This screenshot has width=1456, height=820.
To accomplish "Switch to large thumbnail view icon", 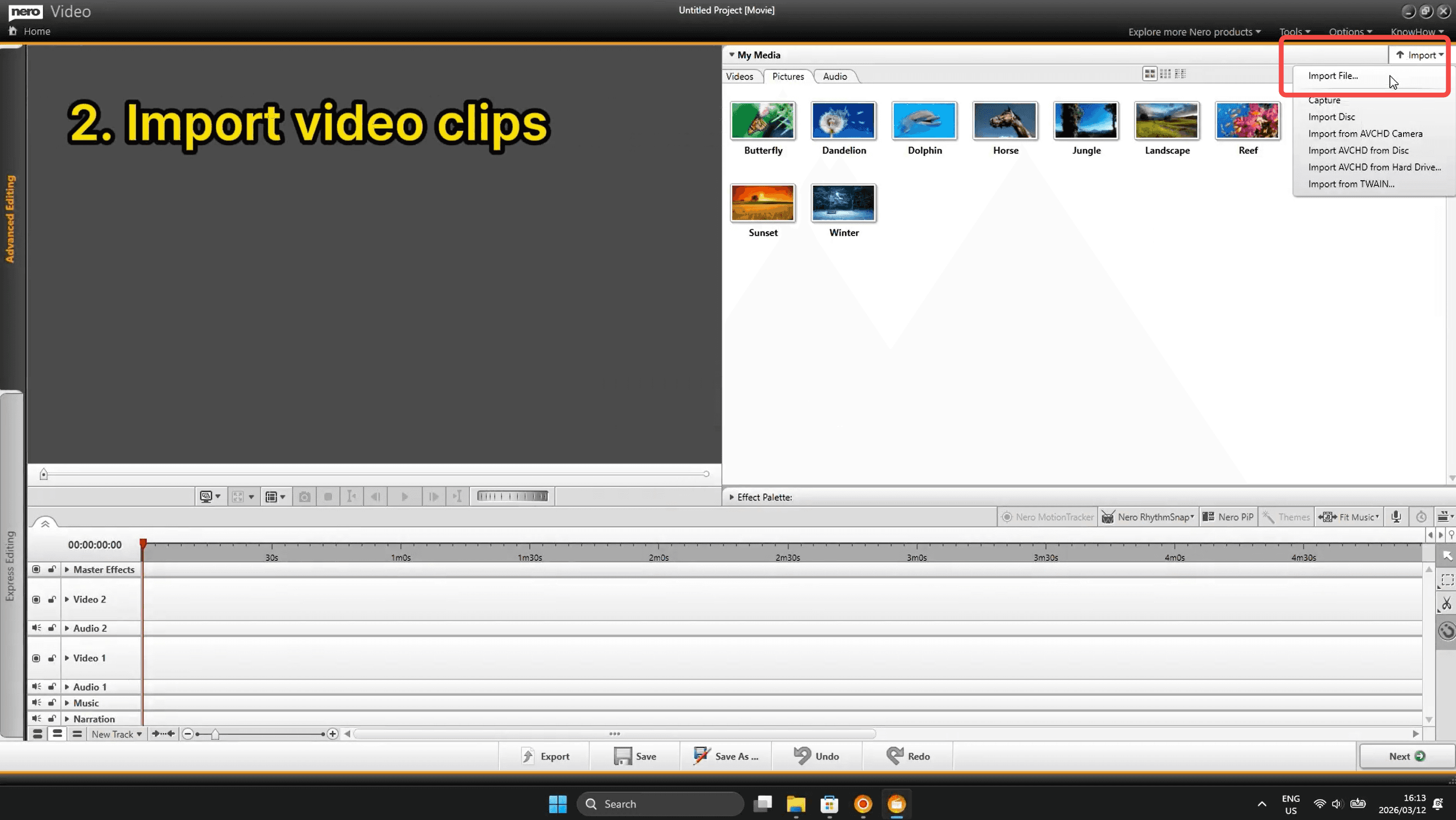I will pos(1149,74).
